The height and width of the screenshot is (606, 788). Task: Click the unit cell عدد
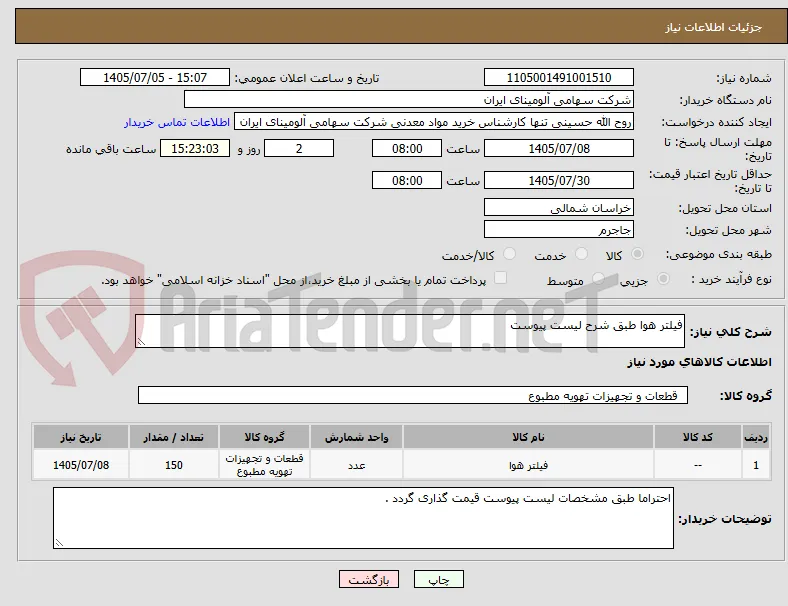coord(356,465)
